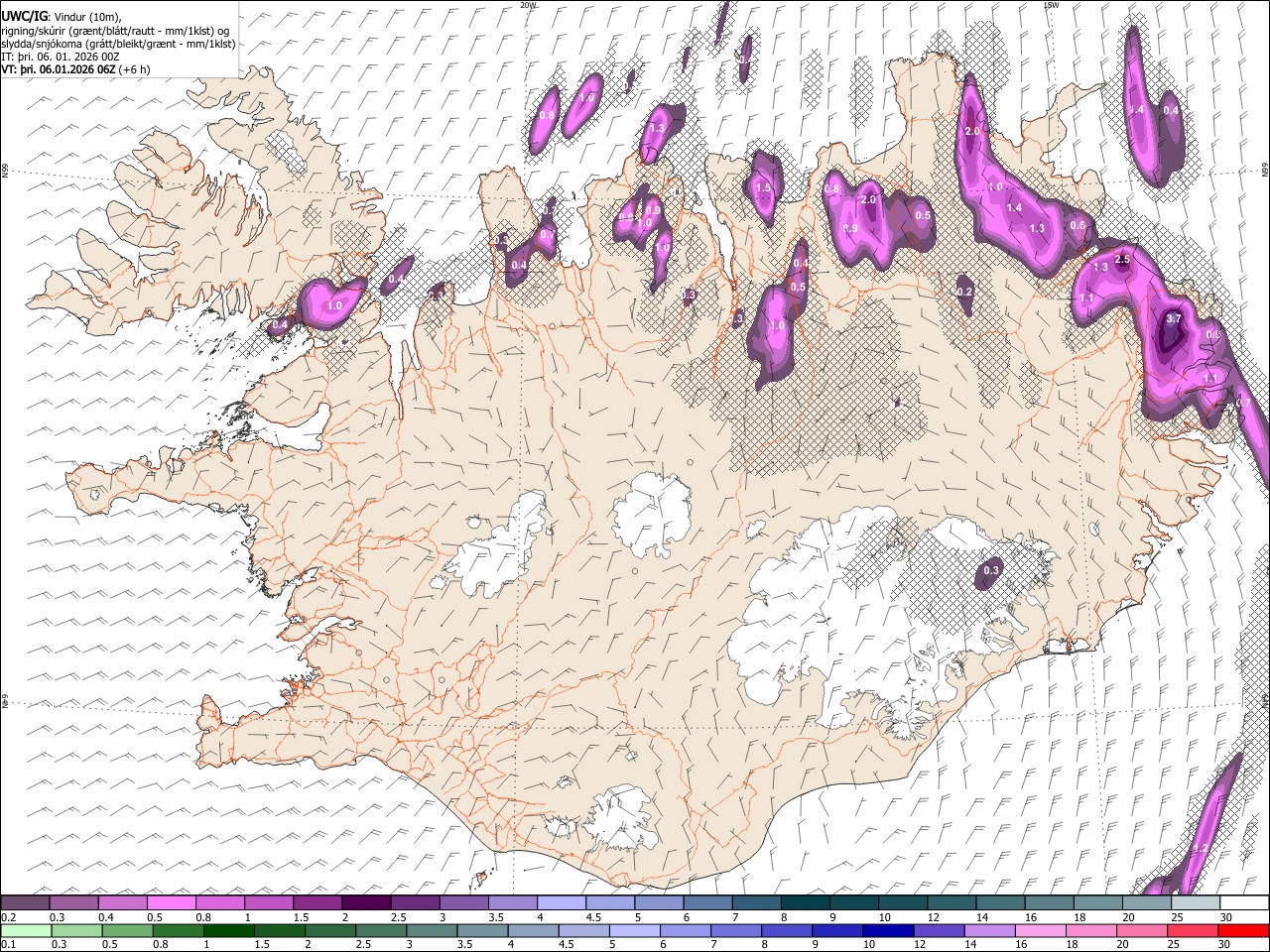The height and width of the screenshot is (952, 1270).
Task: Click the dark navy blue swatch in bottom legend row
Action: [x=886, y=930]
